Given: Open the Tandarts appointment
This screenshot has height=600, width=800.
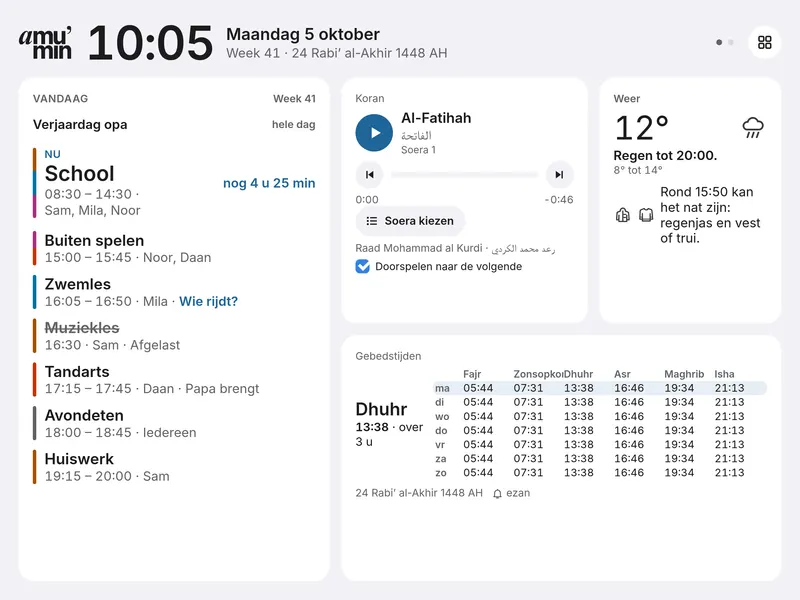Looking at the screenshot, I should pos(174,380).
